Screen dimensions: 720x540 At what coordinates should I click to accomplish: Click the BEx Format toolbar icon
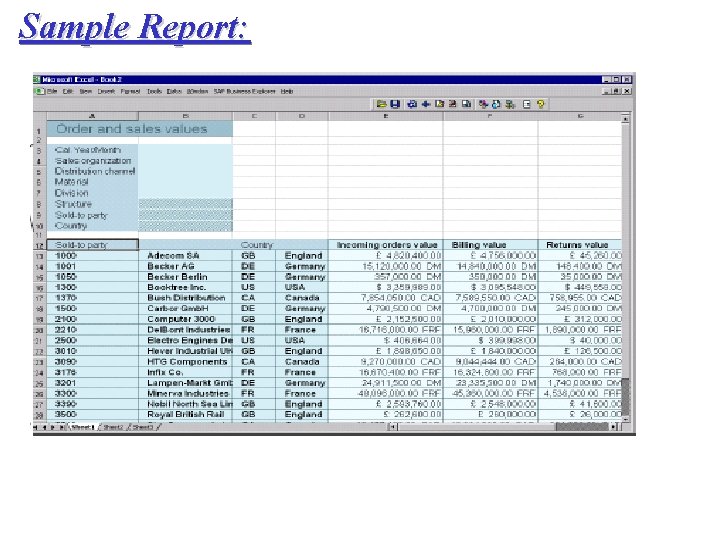[483, 104]
